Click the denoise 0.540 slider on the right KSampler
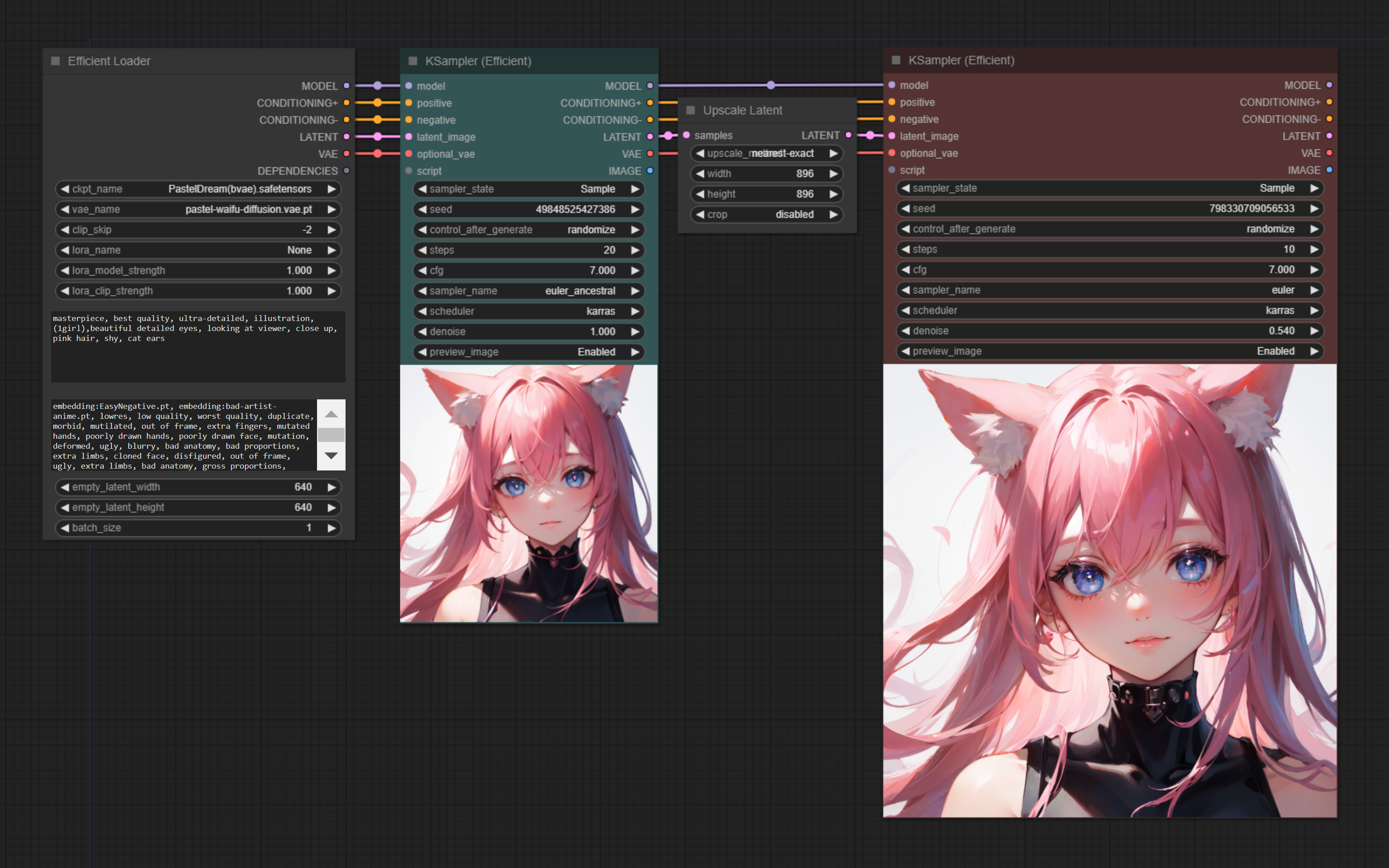This screenshot has width=1389, height=868. pyautogui.click(x=1110, y=331)
